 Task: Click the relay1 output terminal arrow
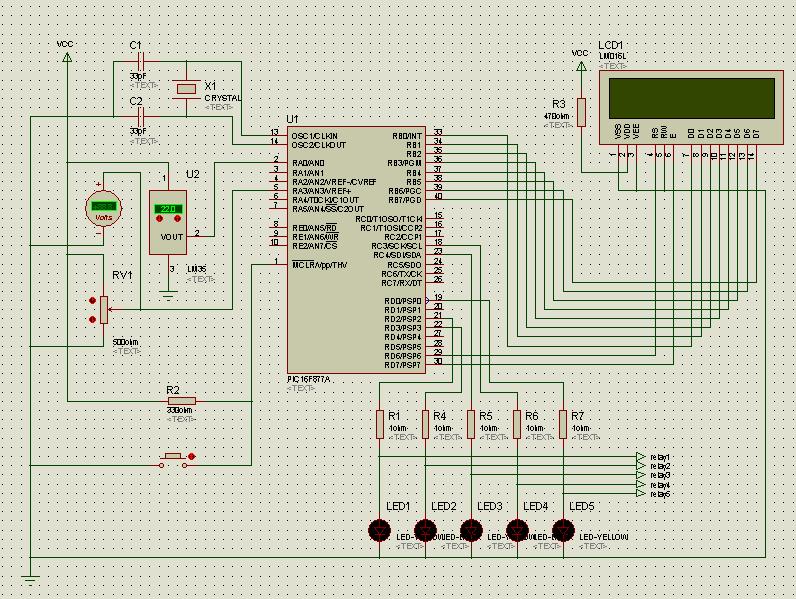click(x=641, y=456)
